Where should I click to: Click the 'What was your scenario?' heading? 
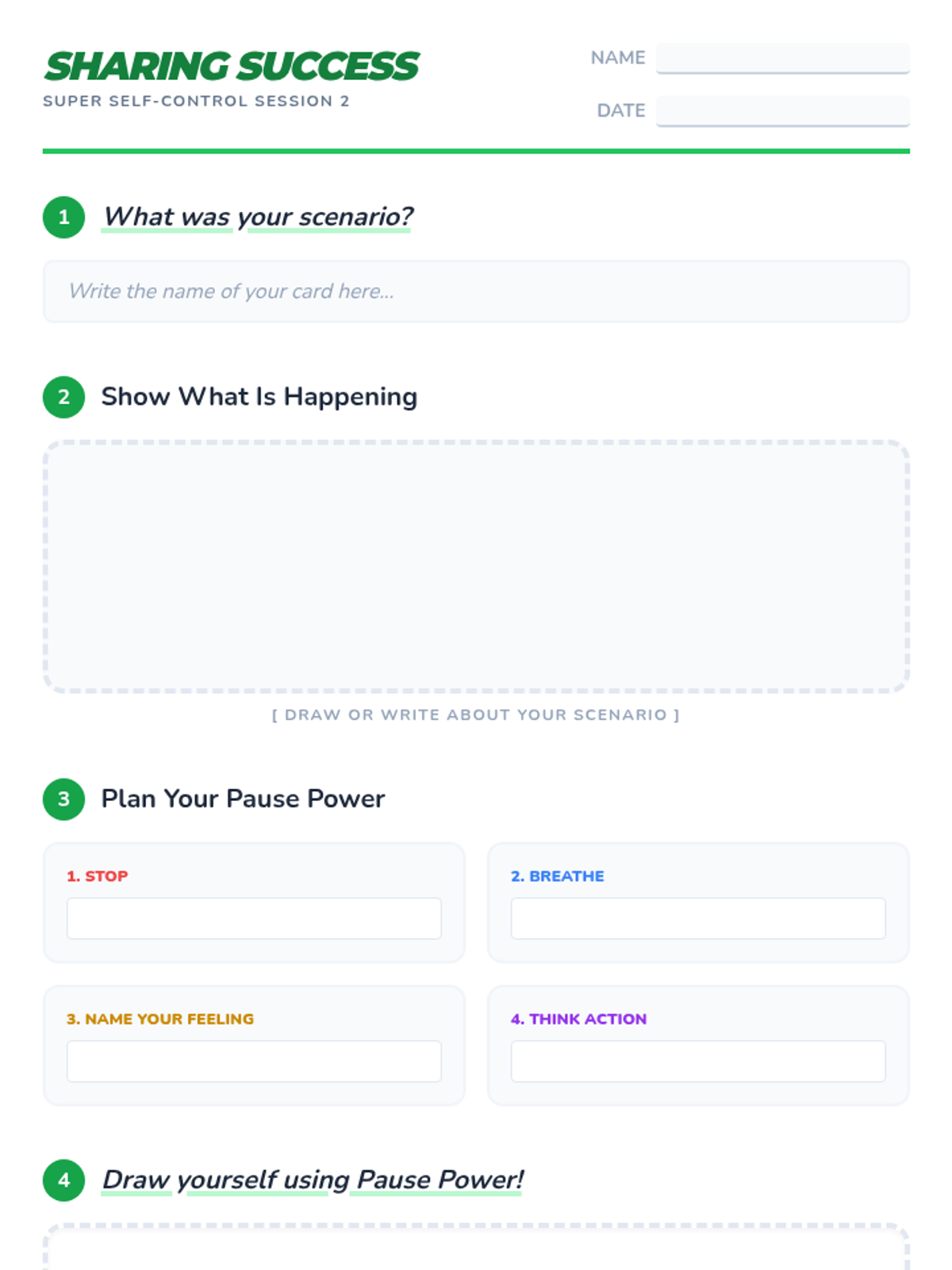(x=258, y=217)
